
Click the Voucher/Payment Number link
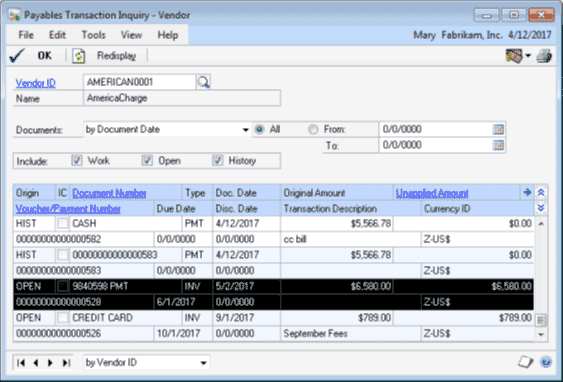coord(68,209)
